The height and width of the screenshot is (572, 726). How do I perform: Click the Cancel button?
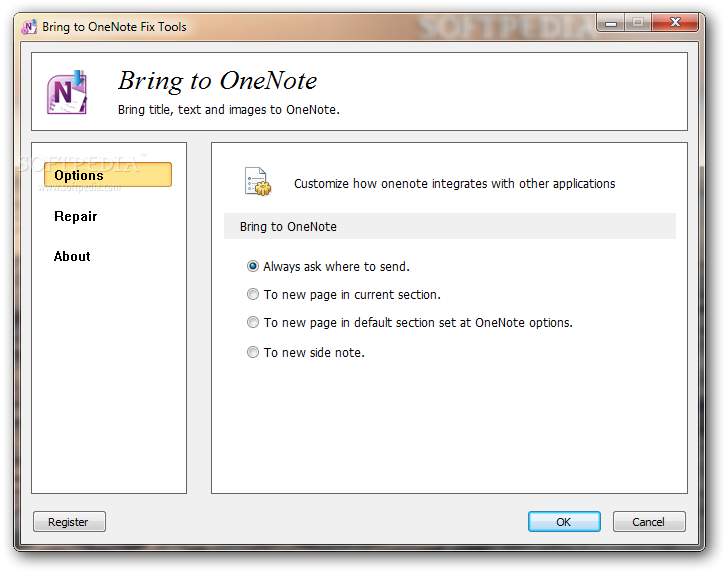(649, 522)
